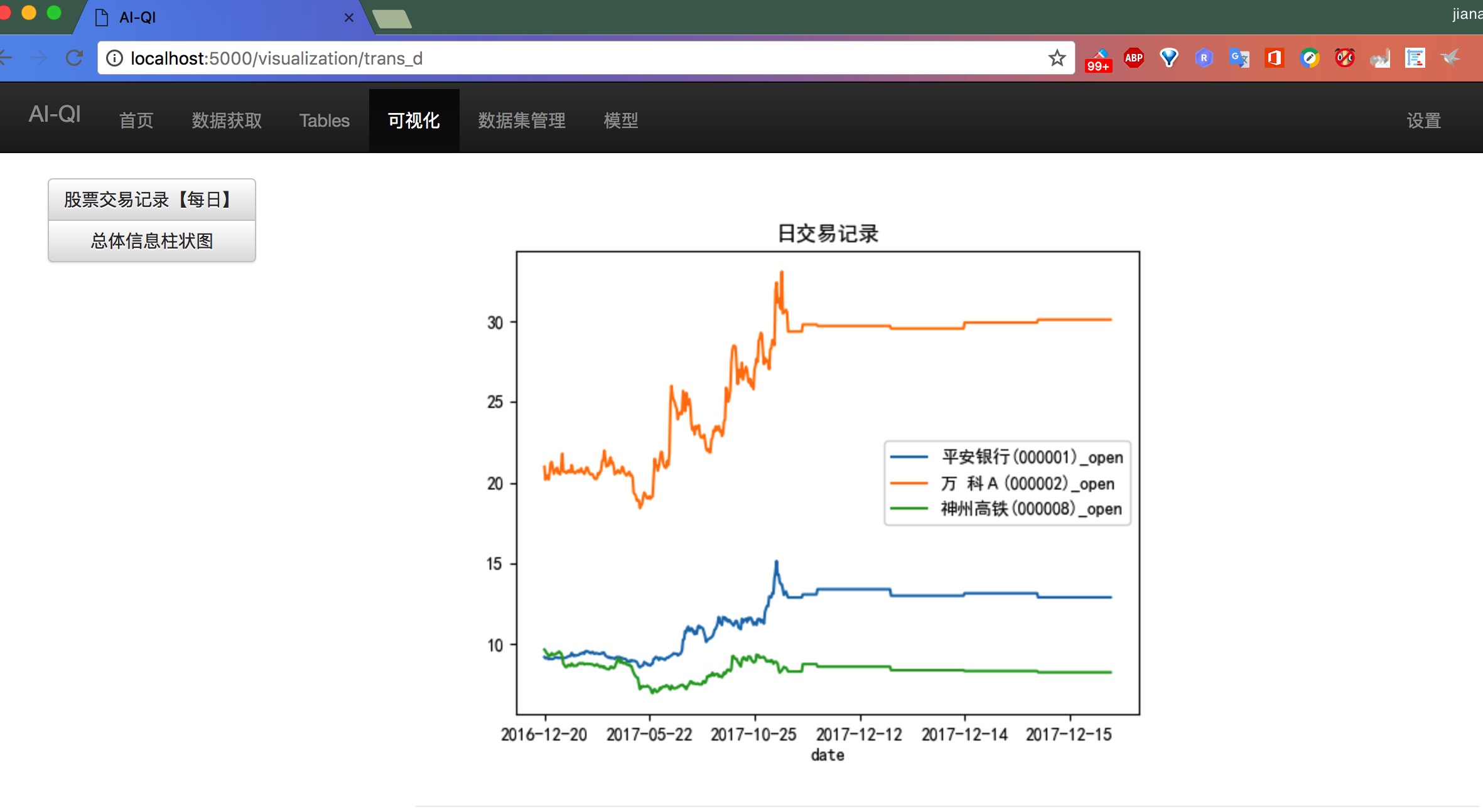Viewport: 1483px width, 812px height.
Task: Open the Google Translate extension
Action: (x=1239, y=58)
